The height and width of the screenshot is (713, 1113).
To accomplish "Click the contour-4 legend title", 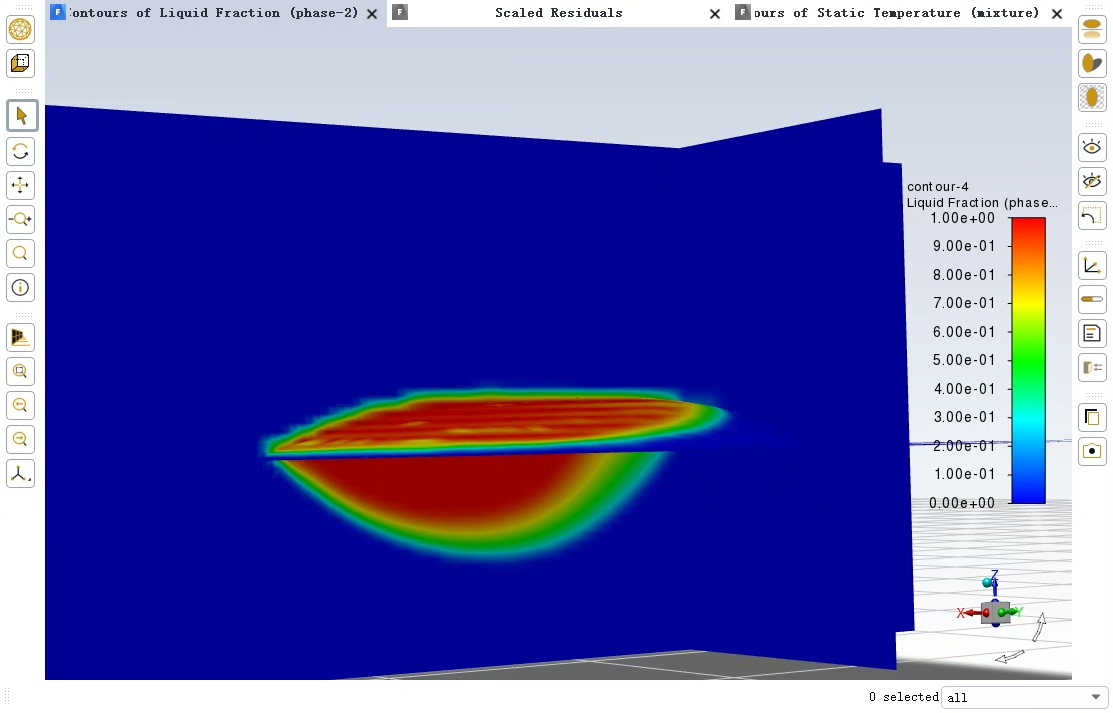I will 938,187.
